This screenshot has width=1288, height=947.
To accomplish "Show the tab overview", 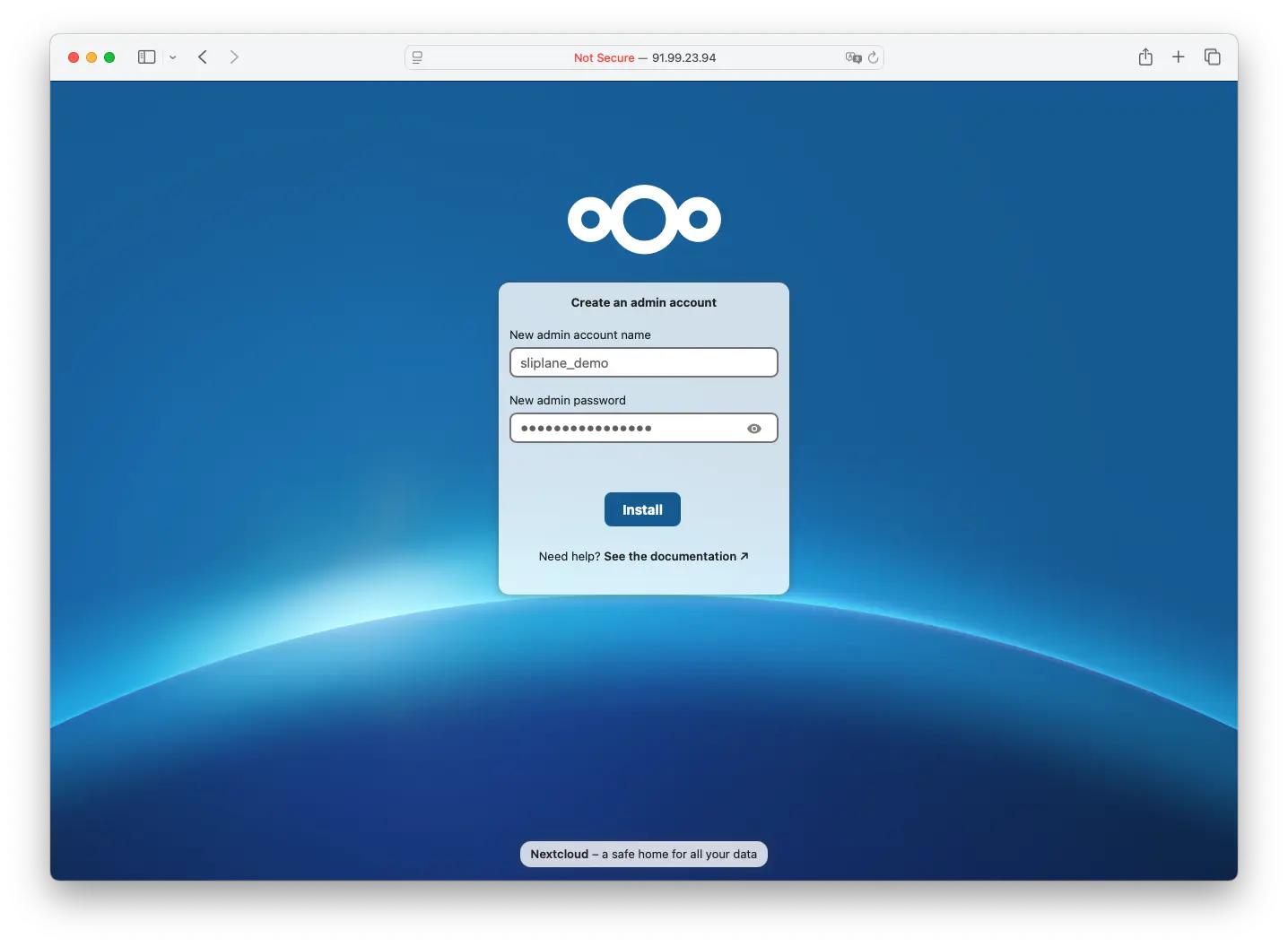I will pyautogui.click(x=1213, y=56).
